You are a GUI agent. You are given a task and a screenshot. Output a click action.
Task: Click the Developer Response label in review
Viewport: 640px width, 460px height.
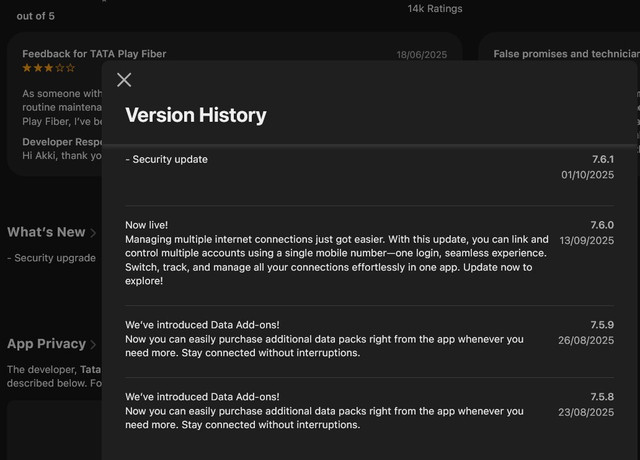click(62, 142)
